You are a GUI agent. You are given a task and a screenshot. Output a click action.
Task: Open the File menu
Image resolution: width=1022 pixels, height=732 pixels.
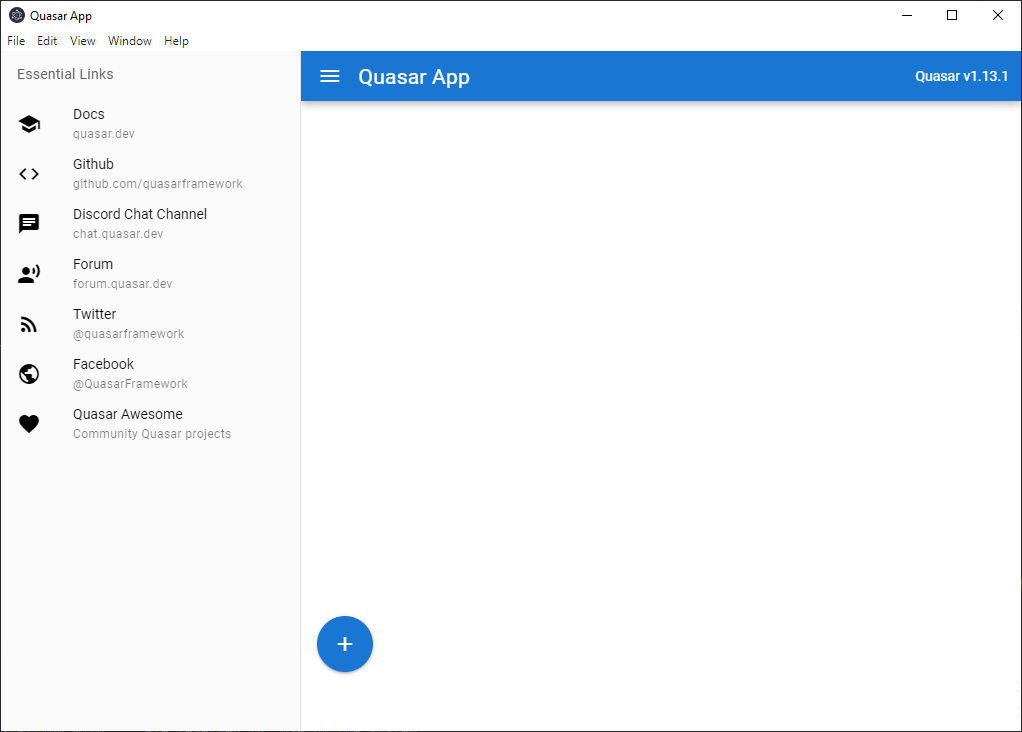click(x=16, y=40)
